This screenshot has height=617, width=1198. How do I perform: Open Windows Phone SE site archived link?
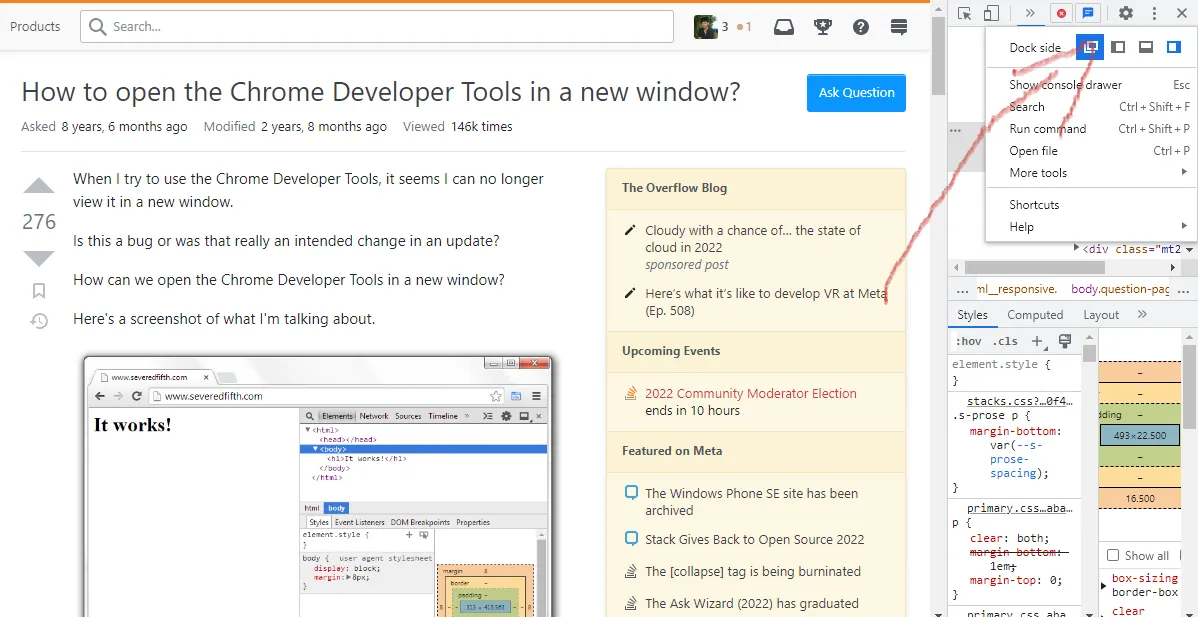pos(751,502)
